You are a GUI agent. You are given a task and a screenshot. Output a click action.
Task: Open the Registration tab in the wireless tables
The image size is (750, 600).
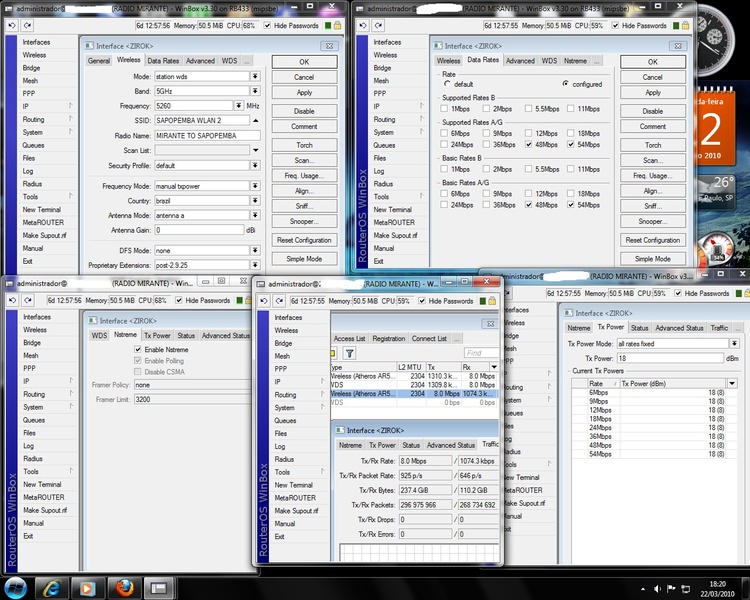[388, 338]
